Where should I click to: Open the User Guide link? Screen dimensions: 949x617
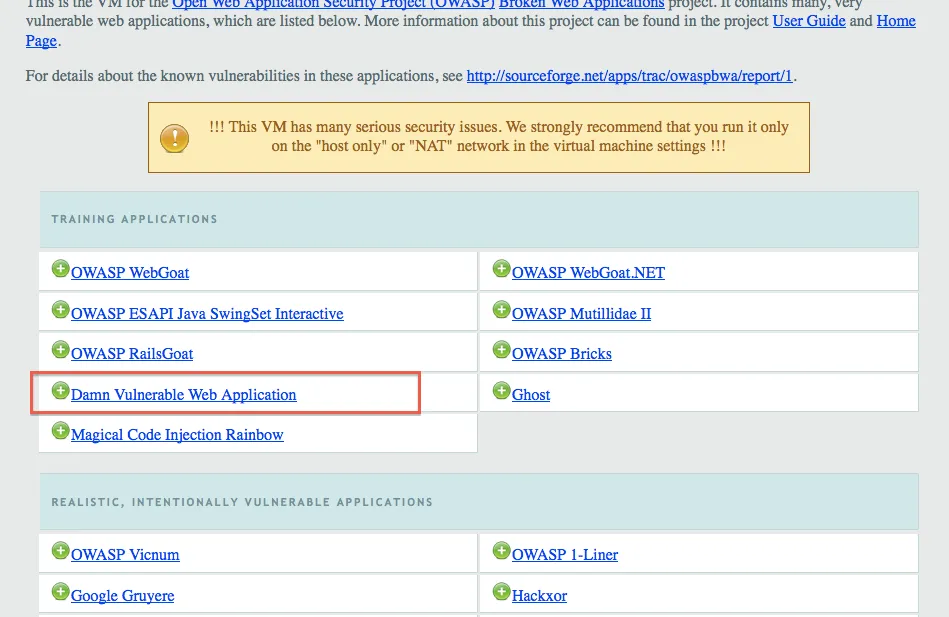click(808, 21)
